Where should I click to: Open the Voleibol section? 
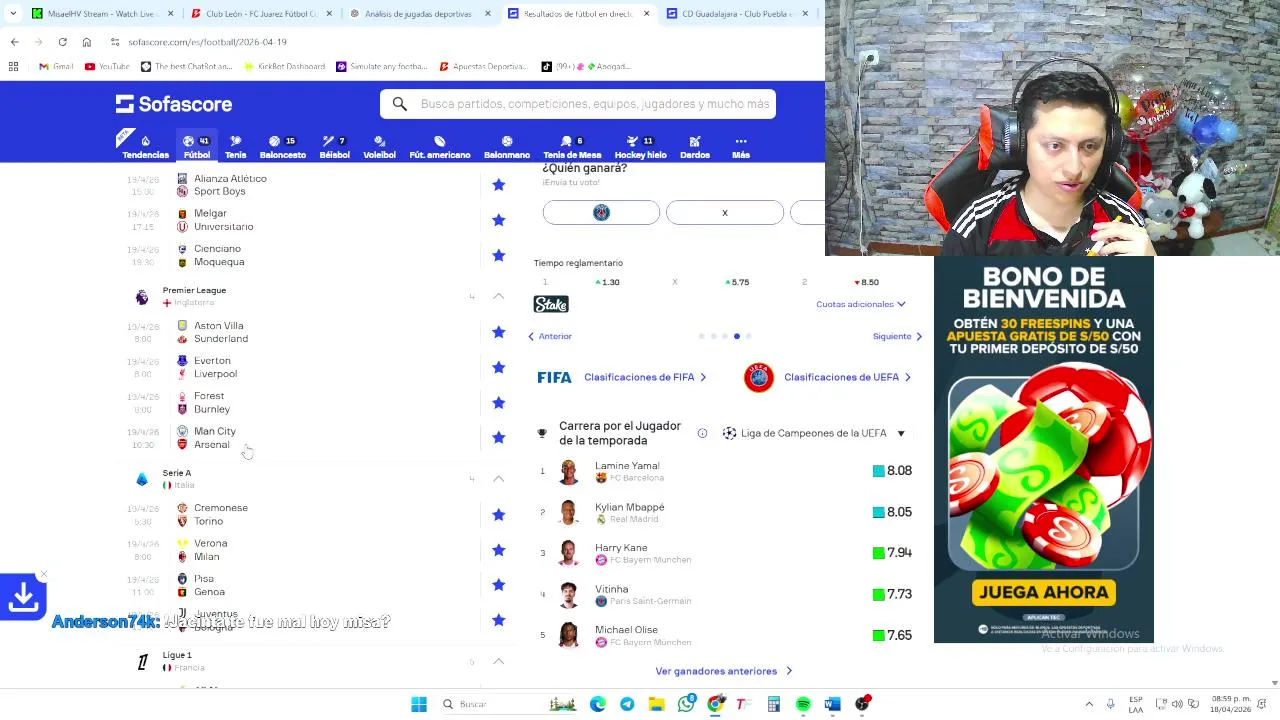click(x=379, y=146)
